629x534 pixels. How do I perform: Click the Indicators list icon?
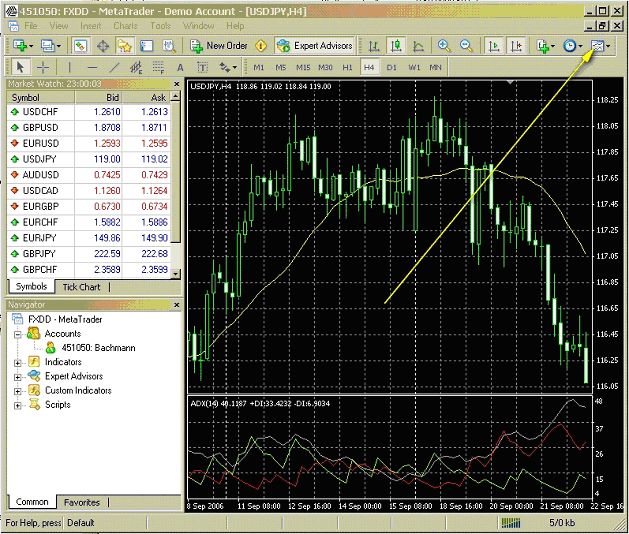[543, 46]
